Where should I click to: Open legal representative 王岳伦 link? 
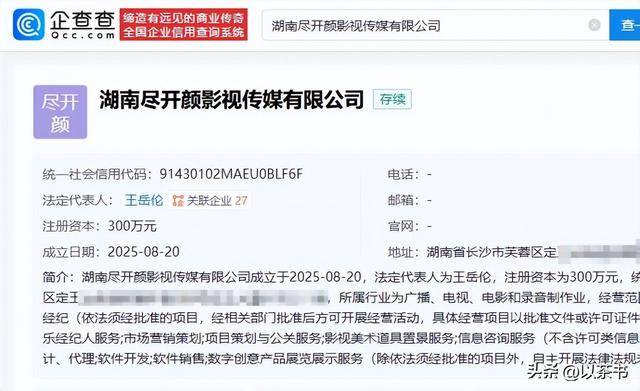pos(144,200)
